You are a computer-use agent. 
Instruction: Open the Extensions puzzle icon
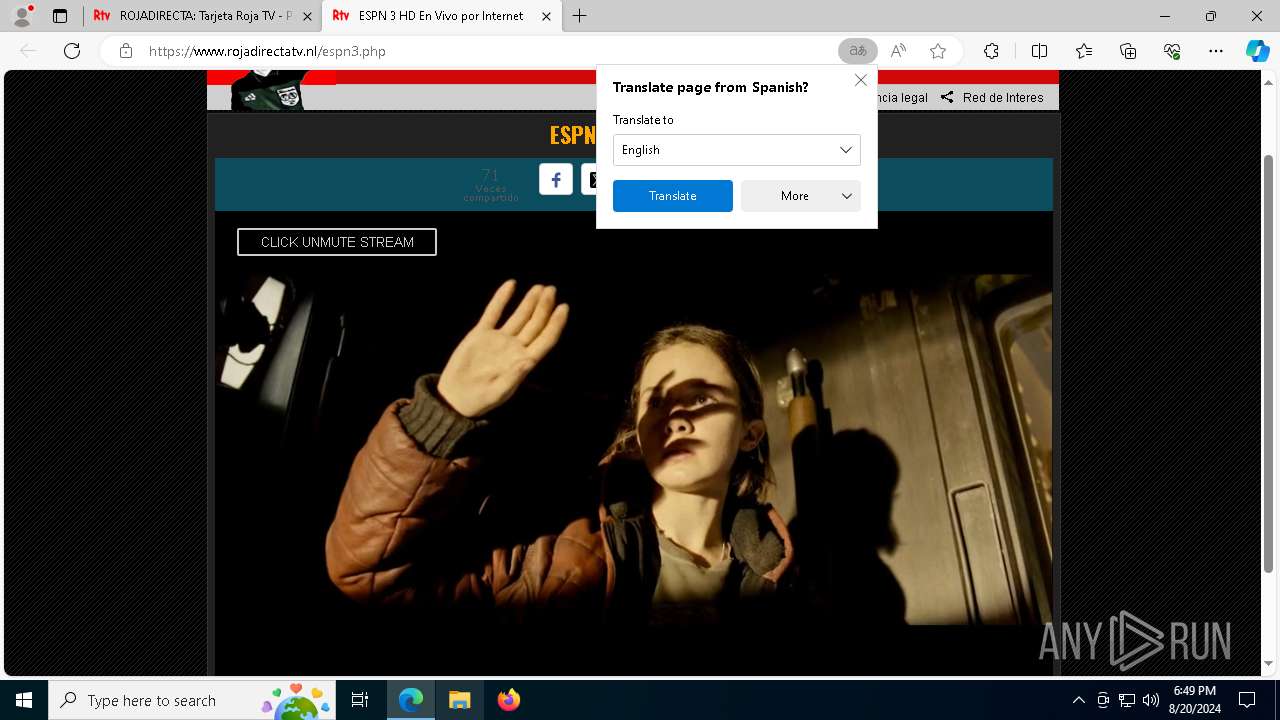[991, 51]
